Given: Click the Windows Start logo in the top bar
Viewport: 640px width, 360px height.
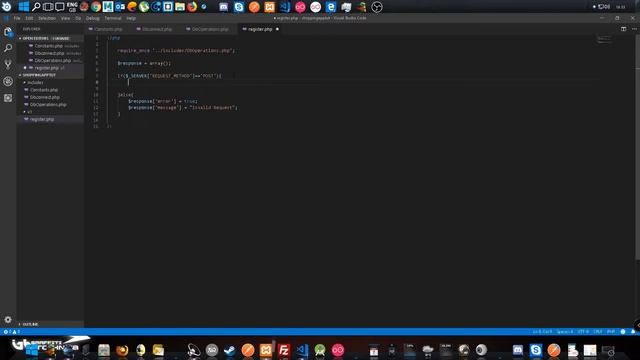Looking at the screenshot, I should coord(24,7).
